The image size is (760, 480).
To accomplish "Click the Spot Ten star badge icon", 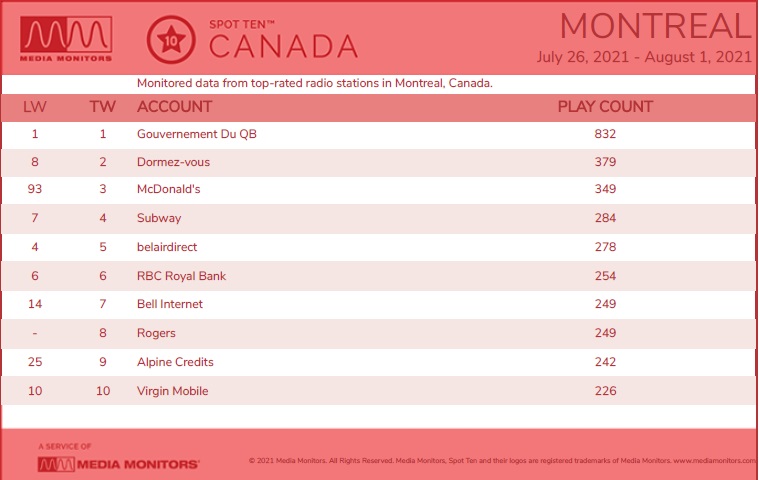I will [171, 40].
